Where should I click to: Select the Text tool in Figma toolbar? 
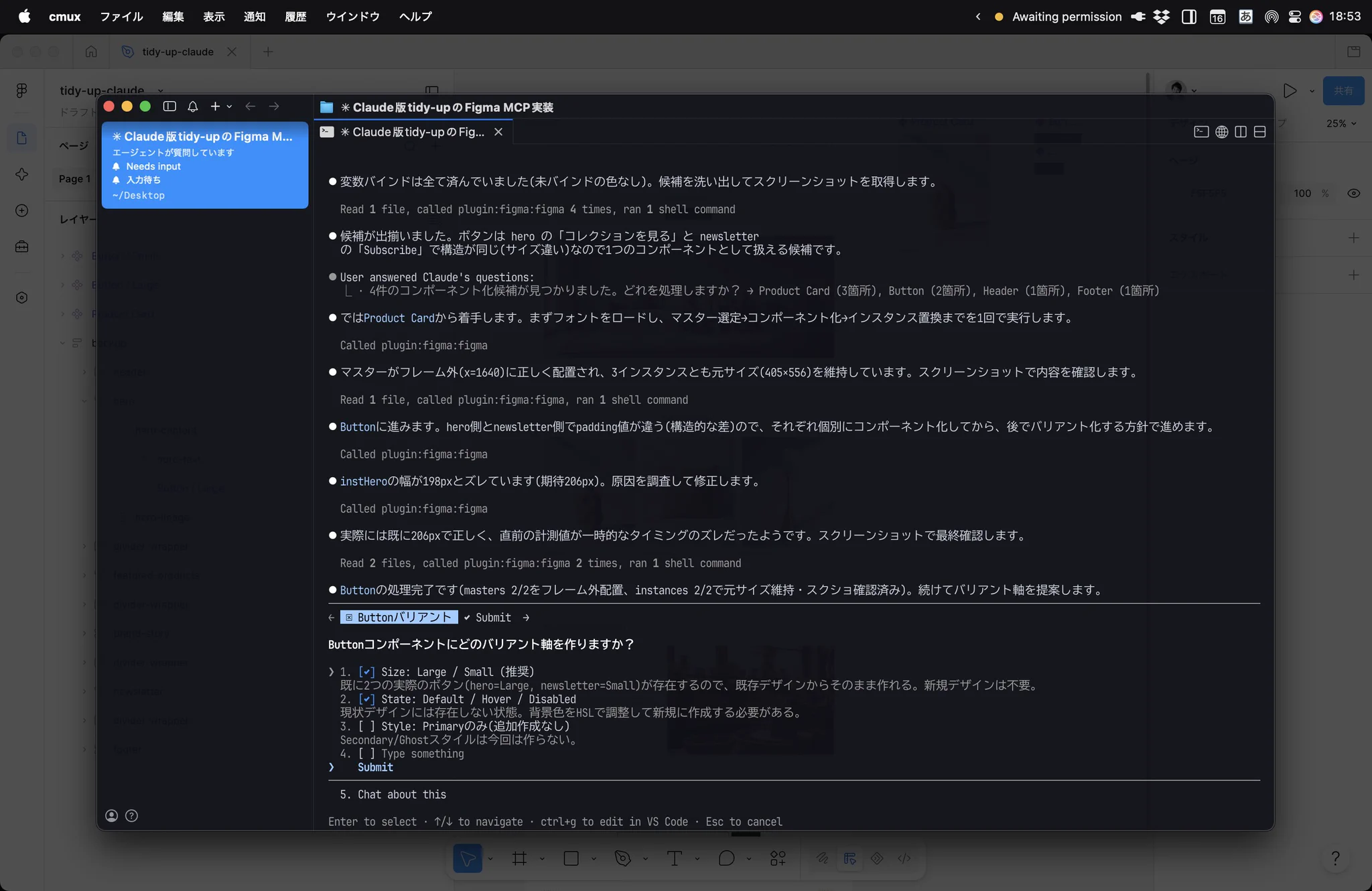[x=675, y=858]
